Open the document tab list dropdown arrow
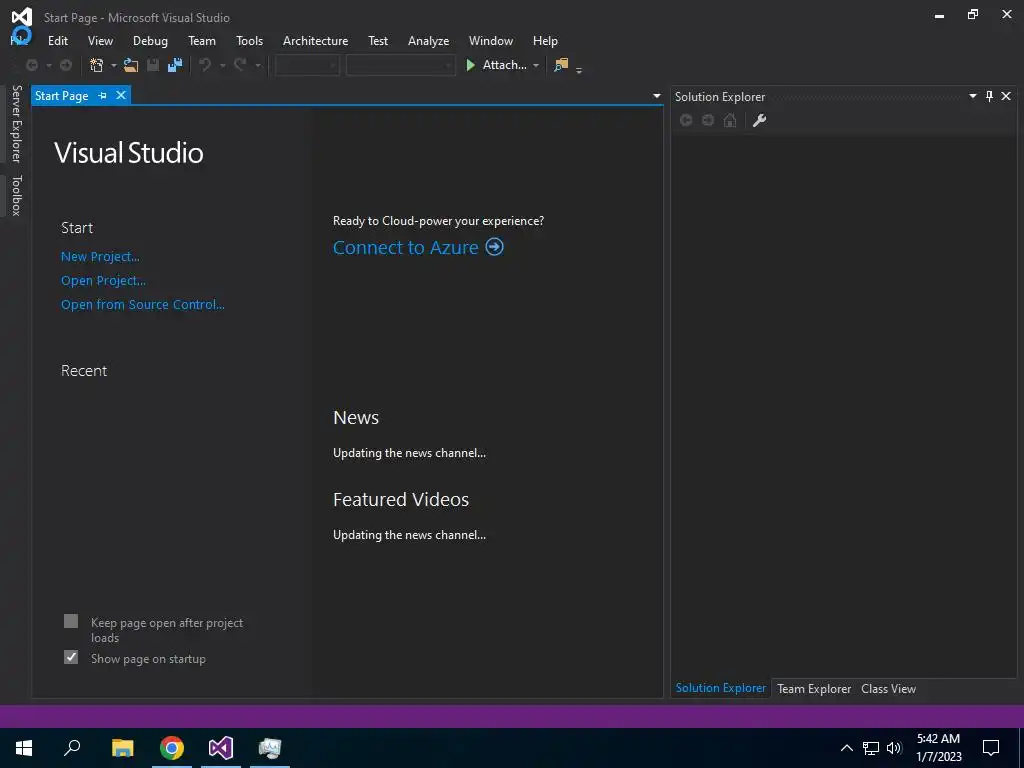 [x=656, y=96]
